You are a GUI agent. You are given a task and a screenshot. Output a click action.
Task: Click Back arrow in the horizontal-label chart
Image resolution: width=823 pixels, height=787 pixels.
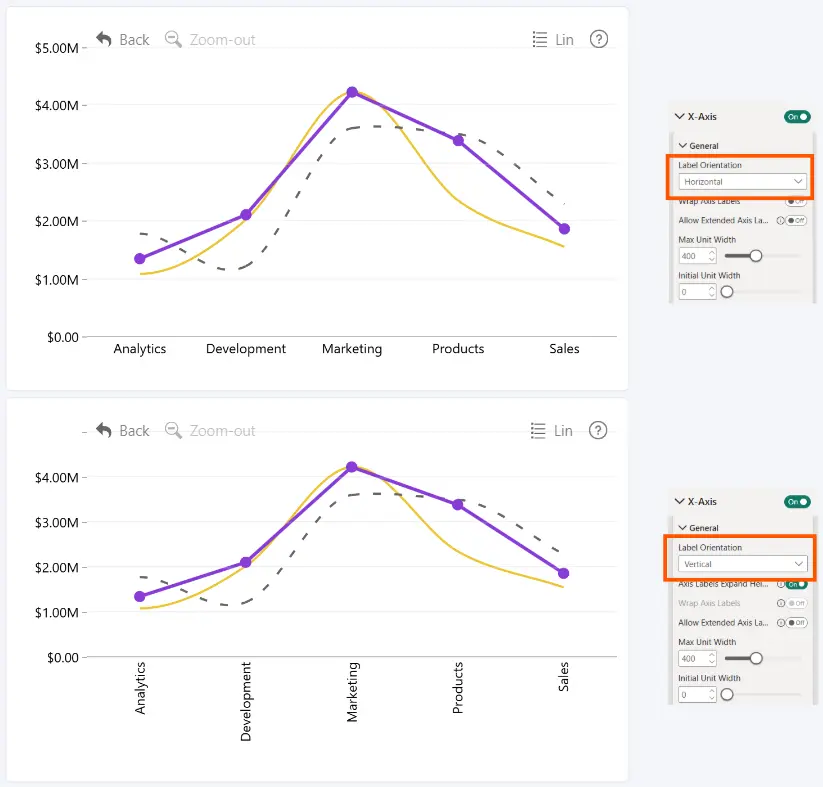point(104,39)
